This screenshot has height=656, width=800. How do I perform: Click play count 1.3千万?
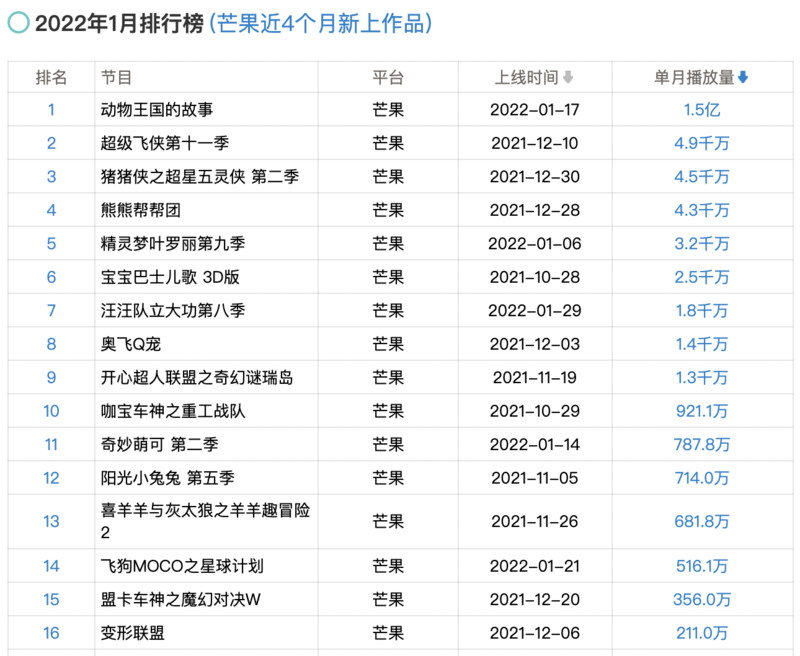click(702, 377)
